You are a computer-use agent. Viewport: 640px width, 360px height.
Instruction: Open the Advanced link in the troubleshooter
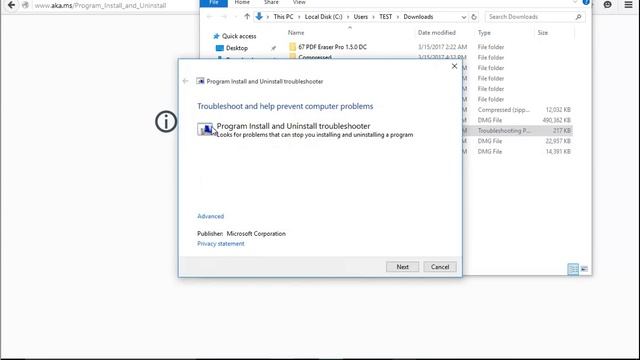[x=210, y=216]
